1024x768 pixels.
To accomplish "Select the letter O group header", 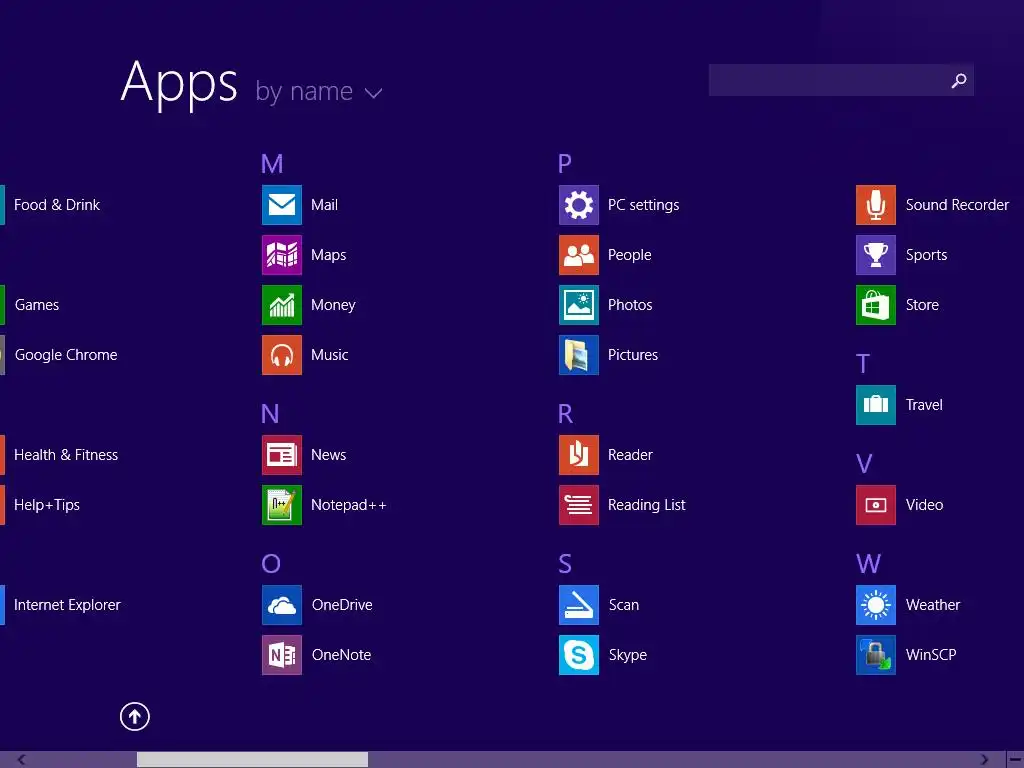I will click(270, 564).
